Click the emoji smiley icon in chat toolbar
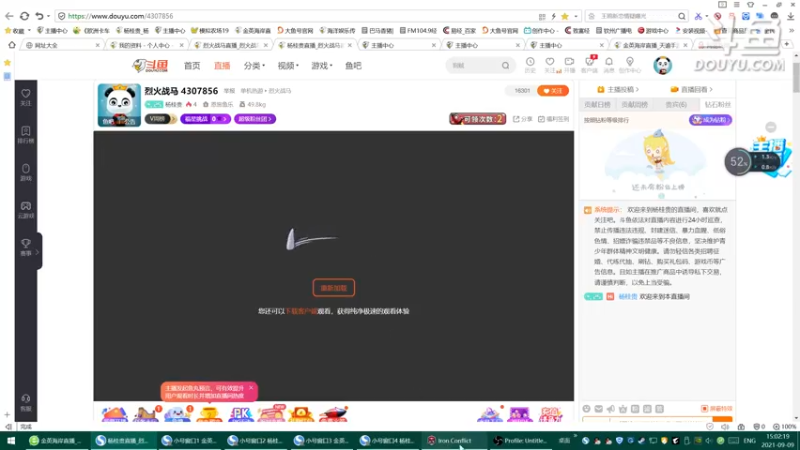 coord(586,409)
